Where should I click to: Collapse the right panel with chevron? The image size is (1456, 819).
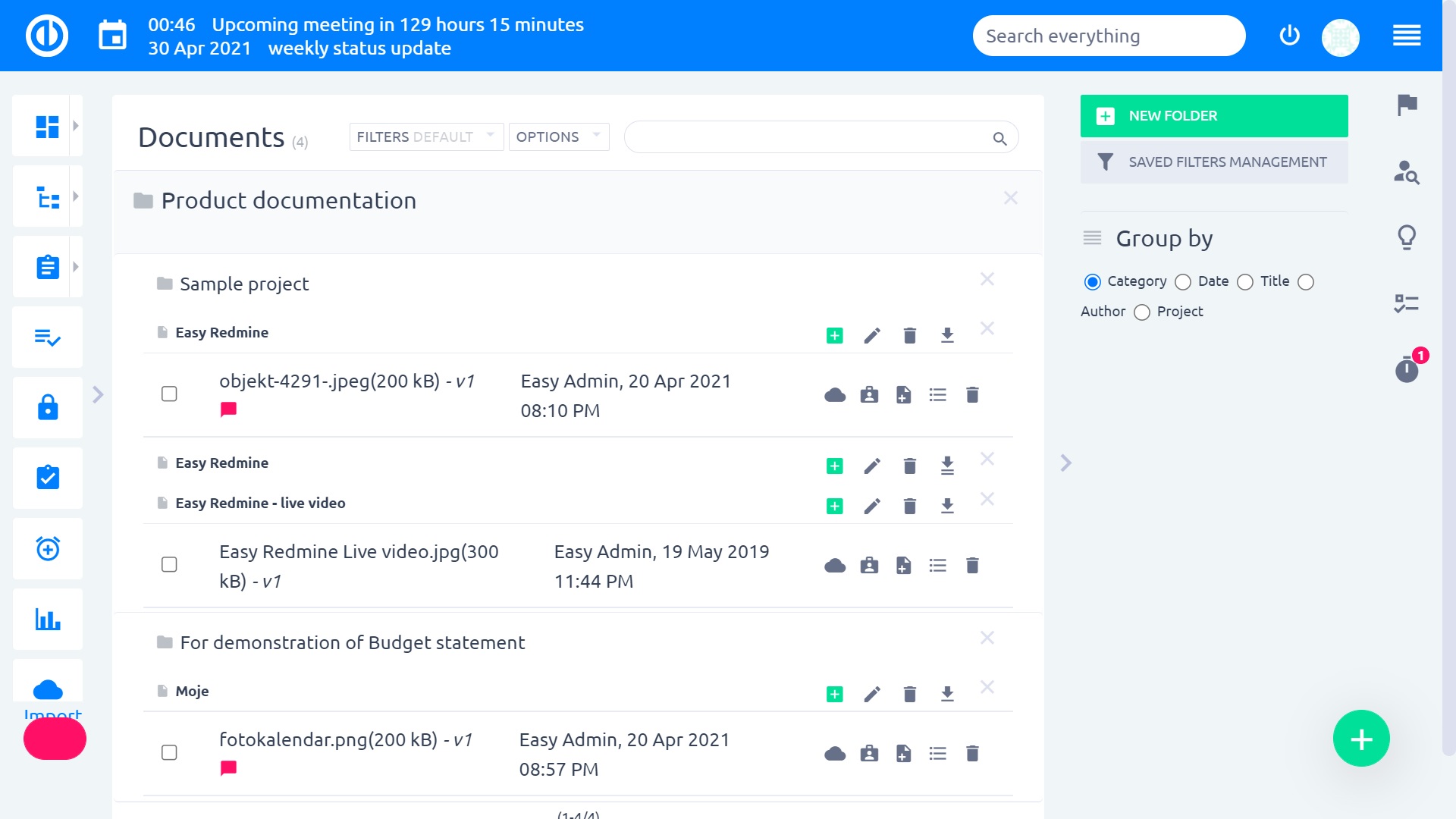pyautogui.click(x=1065, y=463)
